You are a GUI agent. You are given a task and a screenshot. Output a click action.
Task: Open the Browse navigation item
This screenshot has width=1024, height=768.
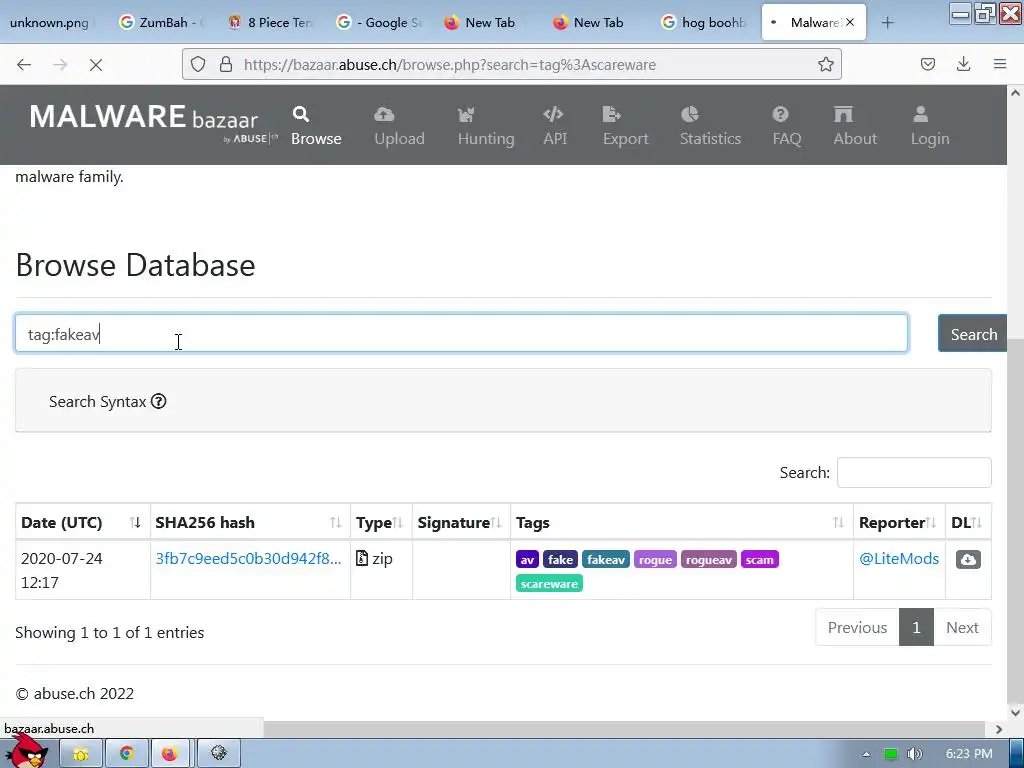point(316,126)
